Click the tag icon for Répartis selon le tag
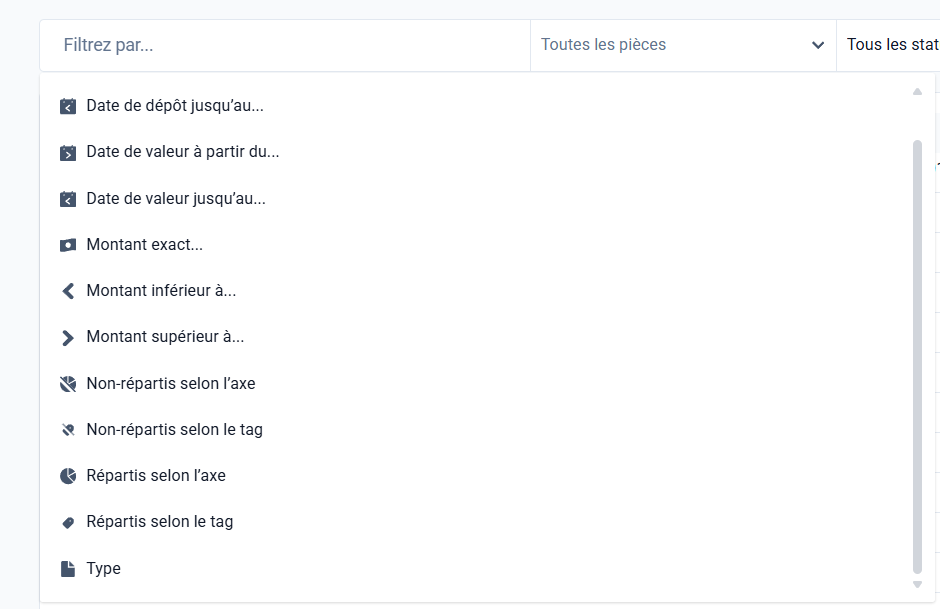The width and height of the screenshot is (940, 609). coord(68,522)
